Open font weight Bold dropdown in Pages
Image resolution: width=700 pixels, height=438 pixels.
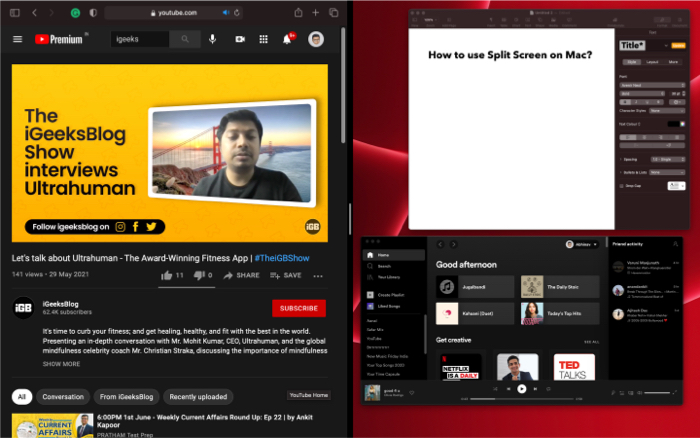coord(642,94)
